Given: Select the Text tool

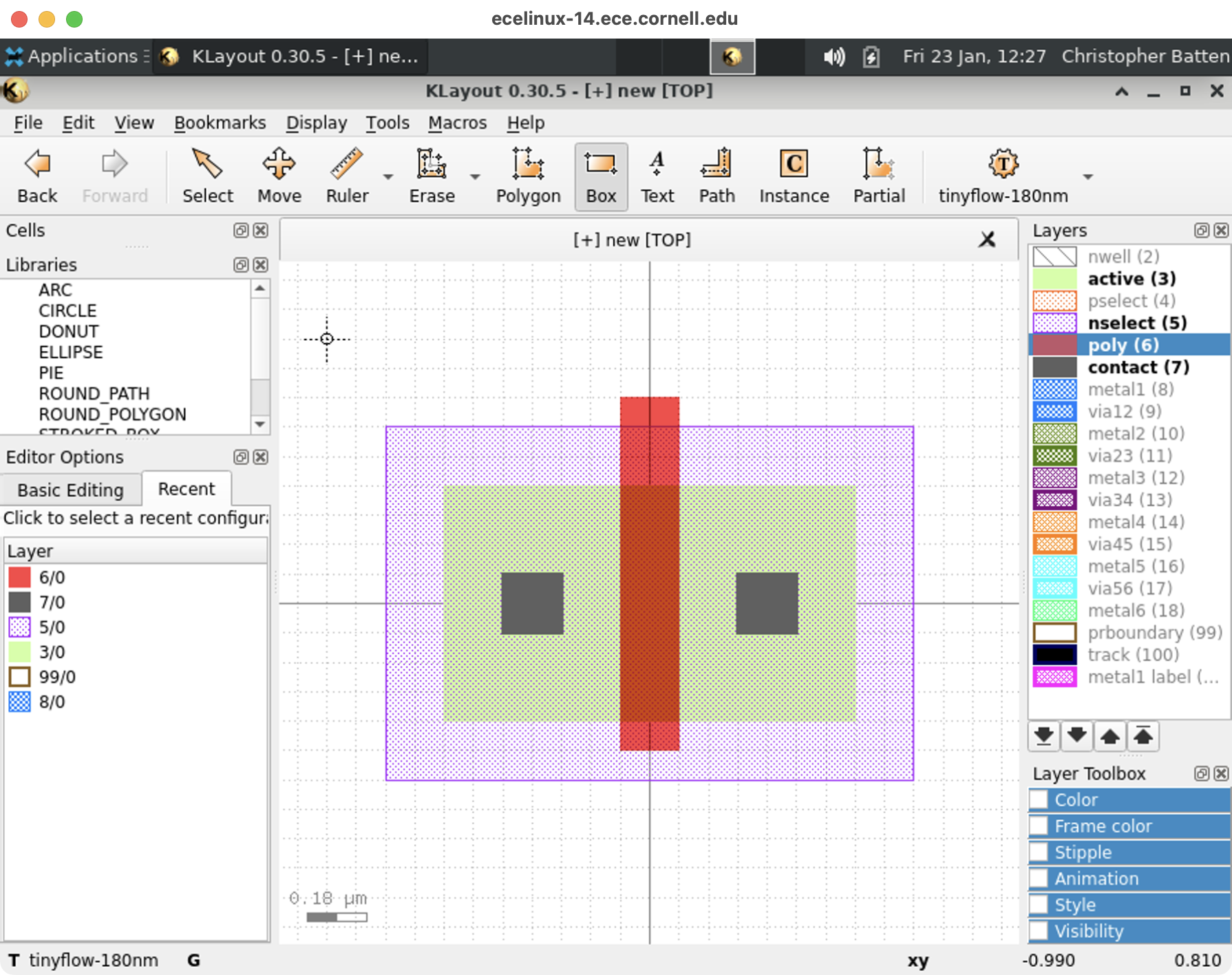Looking at the screenshot, I should click(657, 176).
